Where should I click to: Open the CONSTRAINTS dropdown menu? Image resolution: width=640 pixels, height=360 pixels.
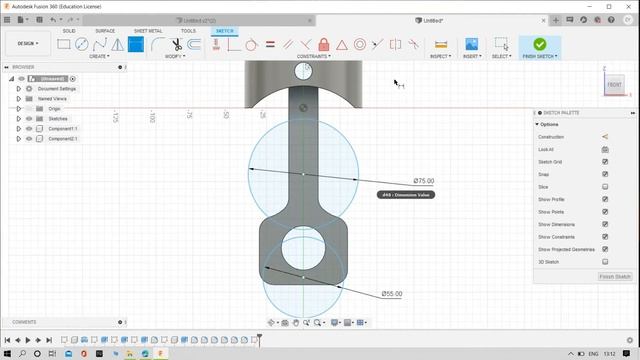point(314,56)
